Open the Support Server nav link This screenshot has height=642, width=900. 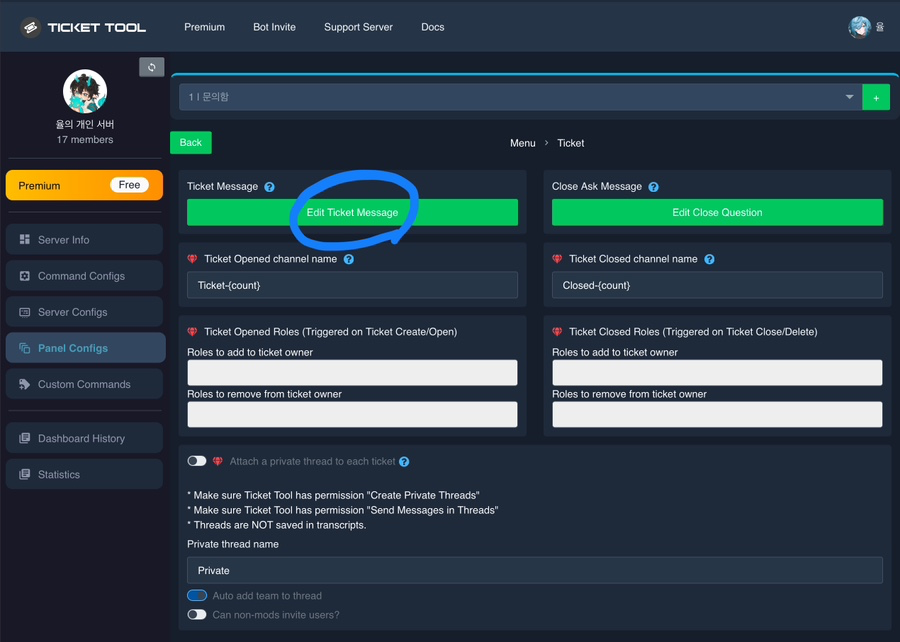[x=358, y=27]
